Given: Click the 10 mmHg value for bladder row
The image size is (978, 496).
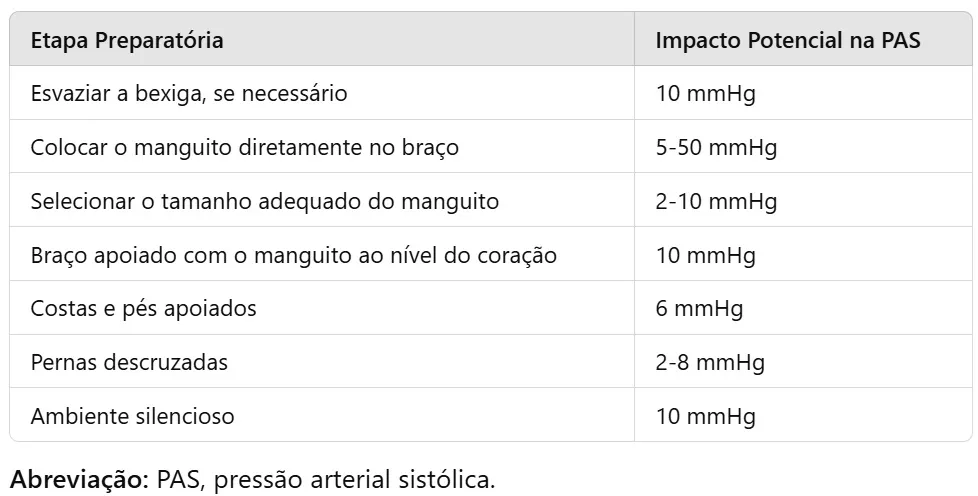Looking at the screenshot, I should pos(705,94).
